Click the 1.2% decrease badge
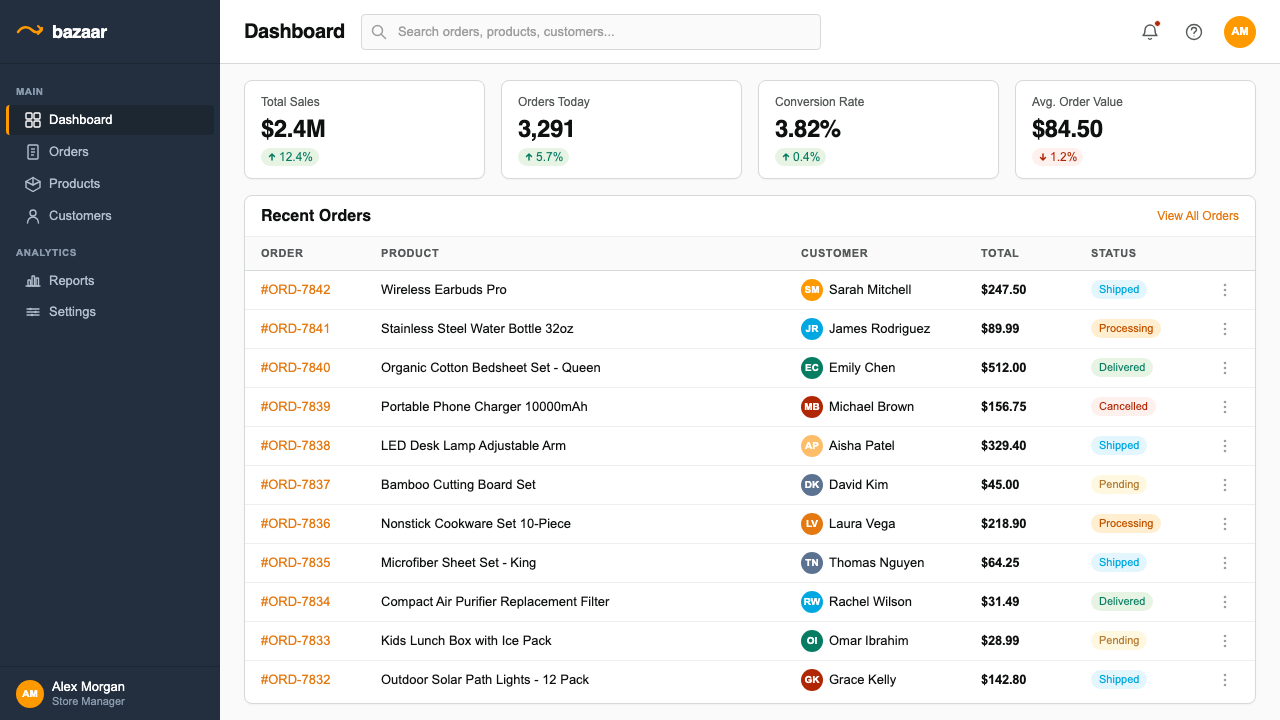The height and width of the screenshot is (720, 1280). point(1057,157)
